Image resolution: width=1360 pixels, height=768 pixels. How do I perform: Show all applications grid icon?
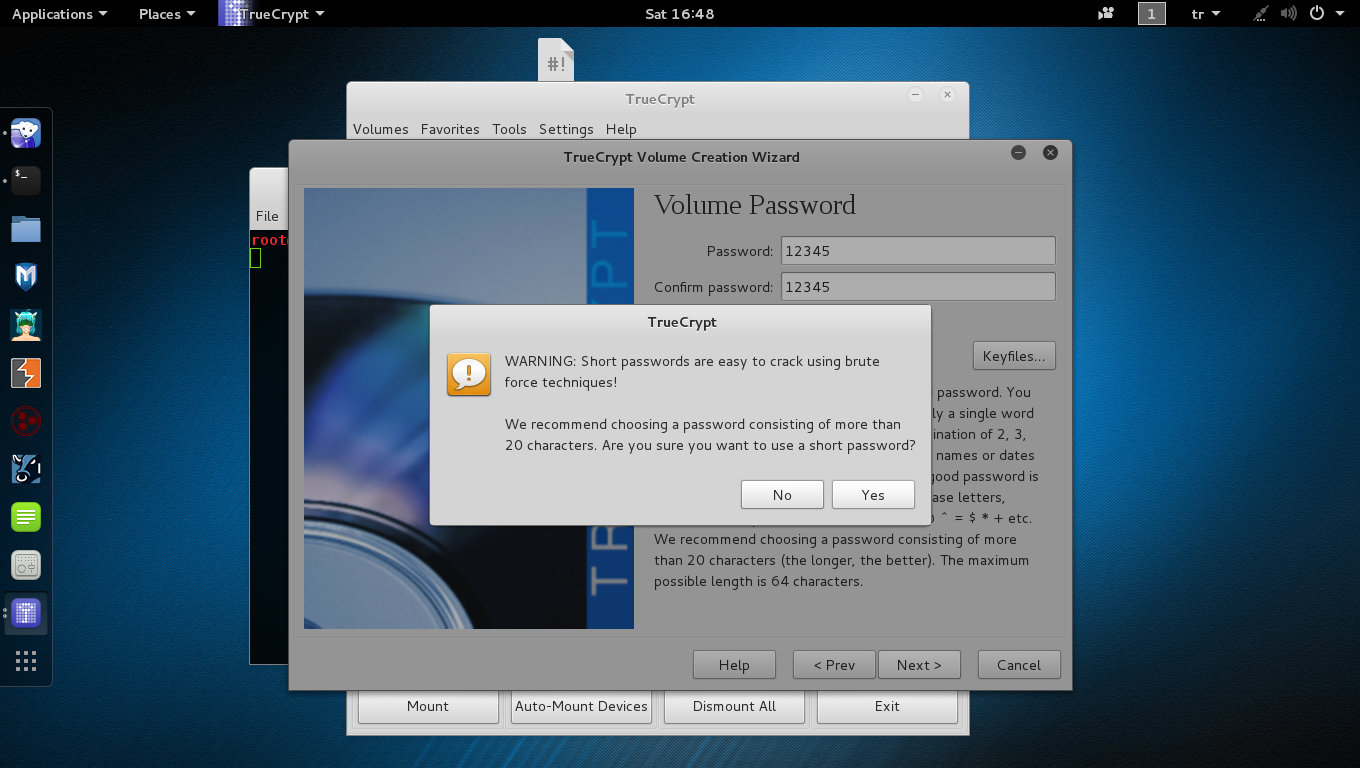(x=26, y=661)
